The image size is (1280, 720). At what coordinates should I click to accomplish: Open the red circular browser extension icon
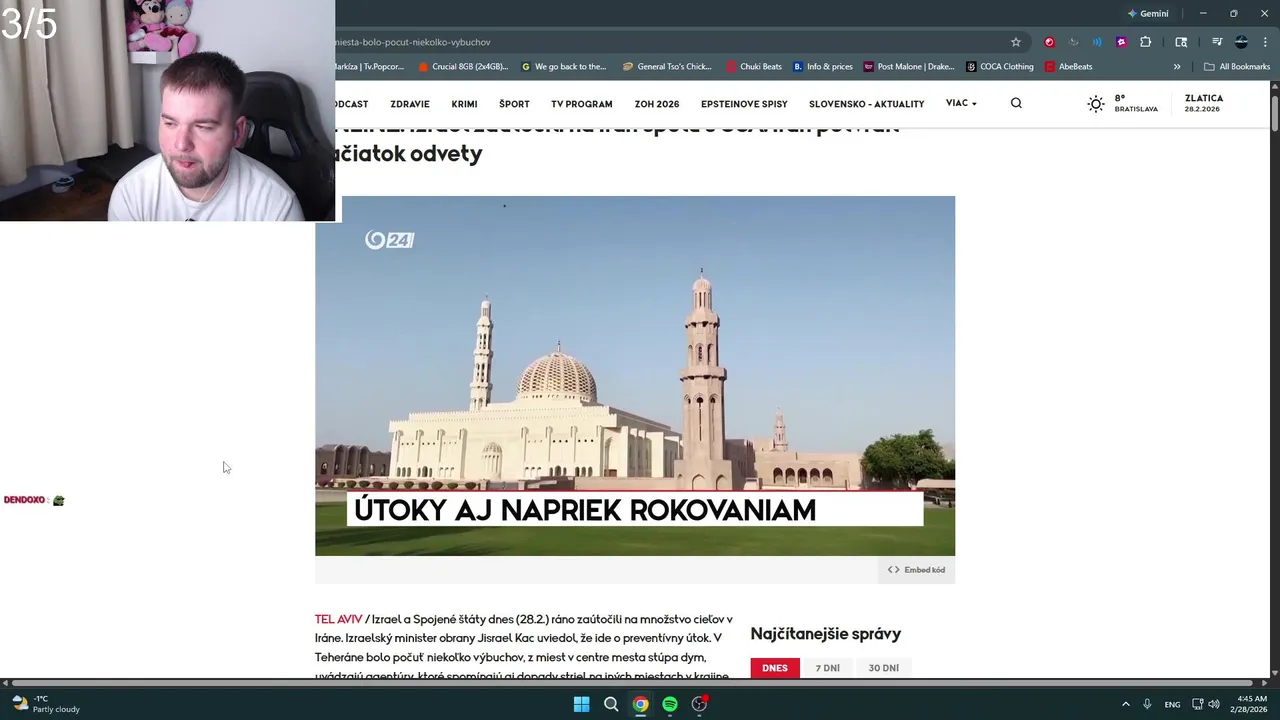pos(1049,42)
